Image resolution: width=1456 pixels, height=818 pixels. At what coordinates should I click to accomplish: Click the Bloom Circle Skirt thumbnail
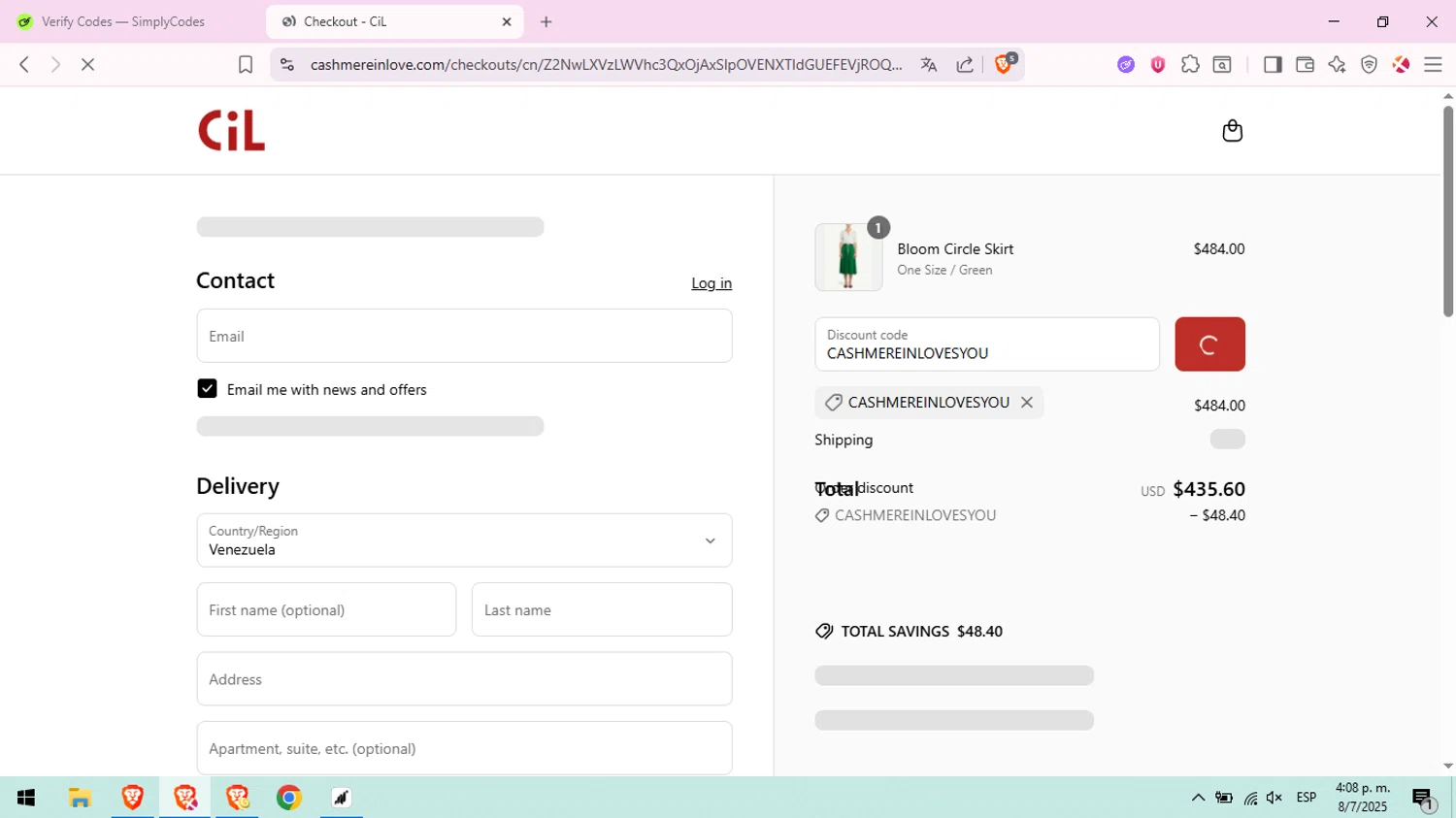[x=848, y=257]
